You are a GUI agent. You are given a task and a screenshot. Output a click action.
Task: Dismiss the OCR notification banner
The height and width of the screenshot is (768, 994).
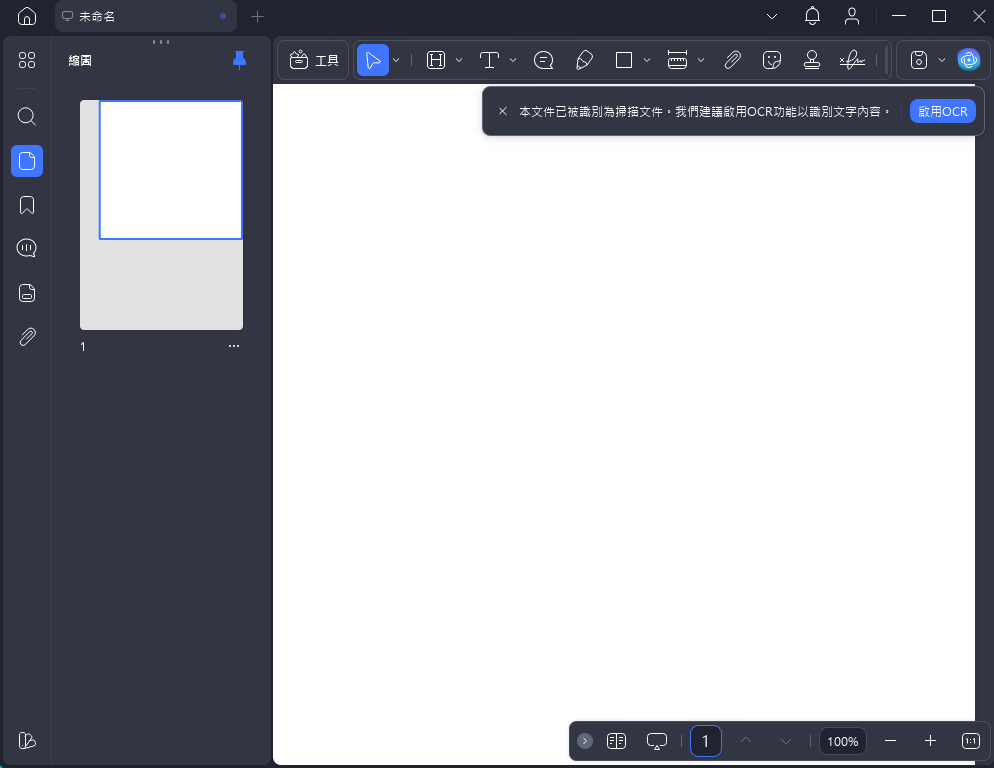coord(503,111)
